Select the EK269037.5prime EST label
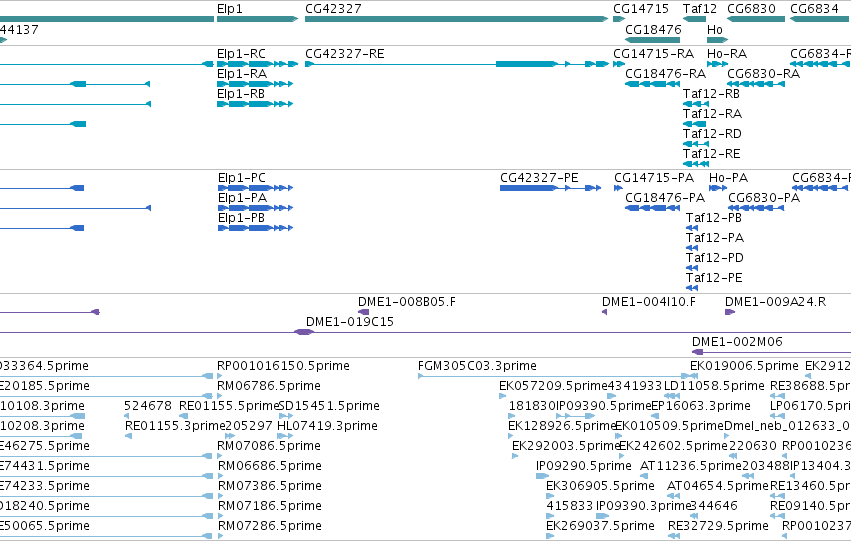The height and width of the screenshot is (541, 851). tap(600, 526)
